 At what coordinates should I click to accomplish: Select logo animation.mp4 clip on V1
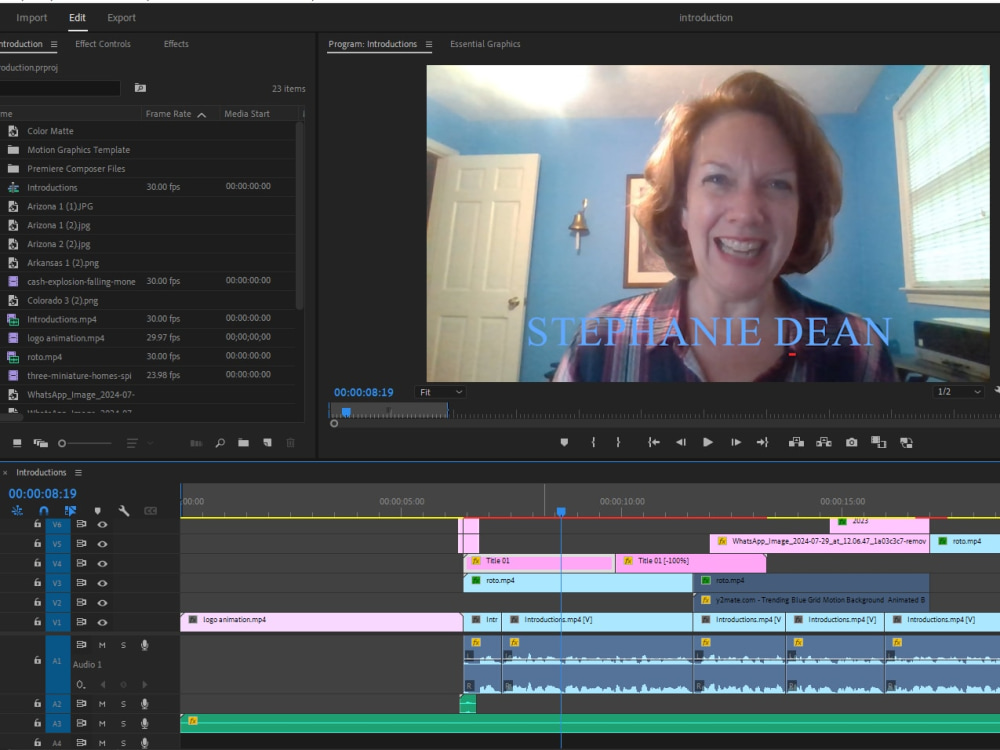point(321,621)
